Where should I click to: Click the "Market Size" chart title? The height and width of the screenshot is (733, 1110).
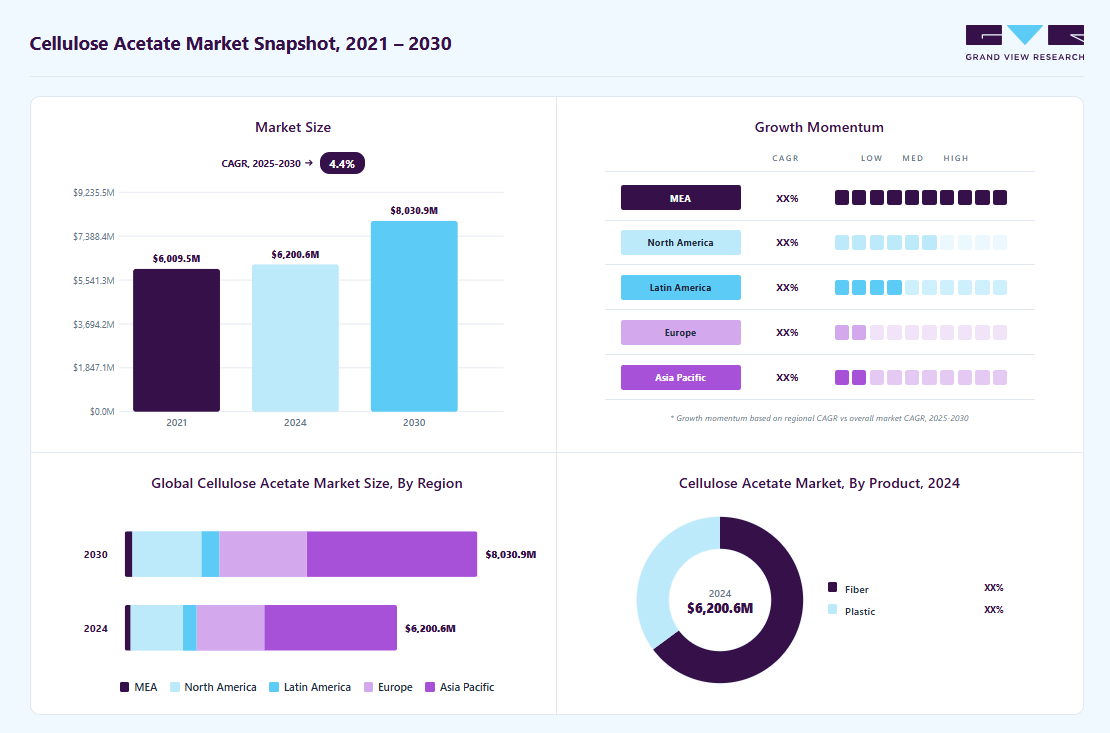293,127
